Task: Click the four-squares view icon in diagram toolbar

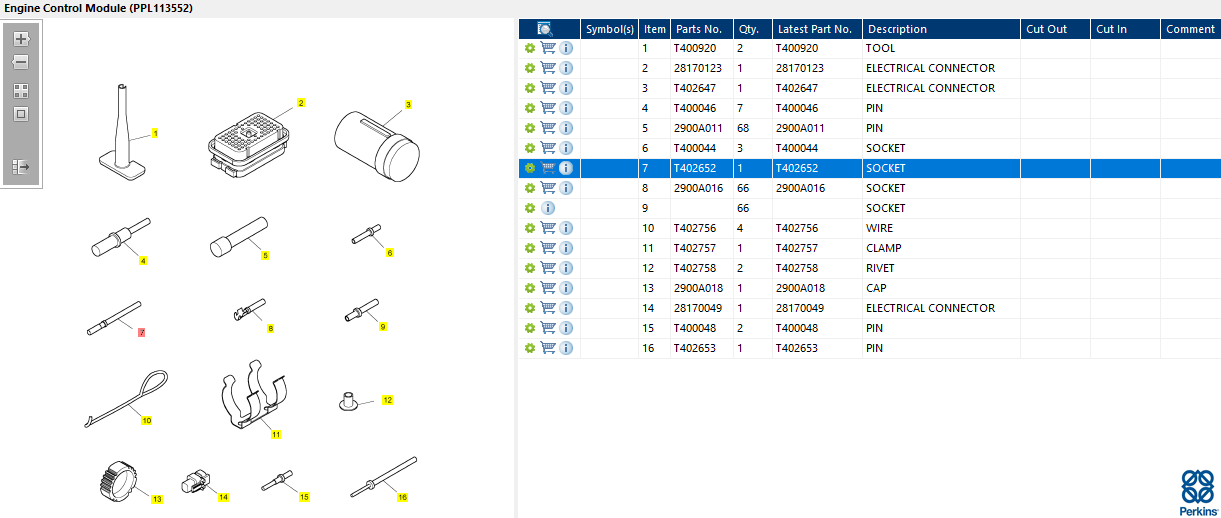Action: click(21, 90)
